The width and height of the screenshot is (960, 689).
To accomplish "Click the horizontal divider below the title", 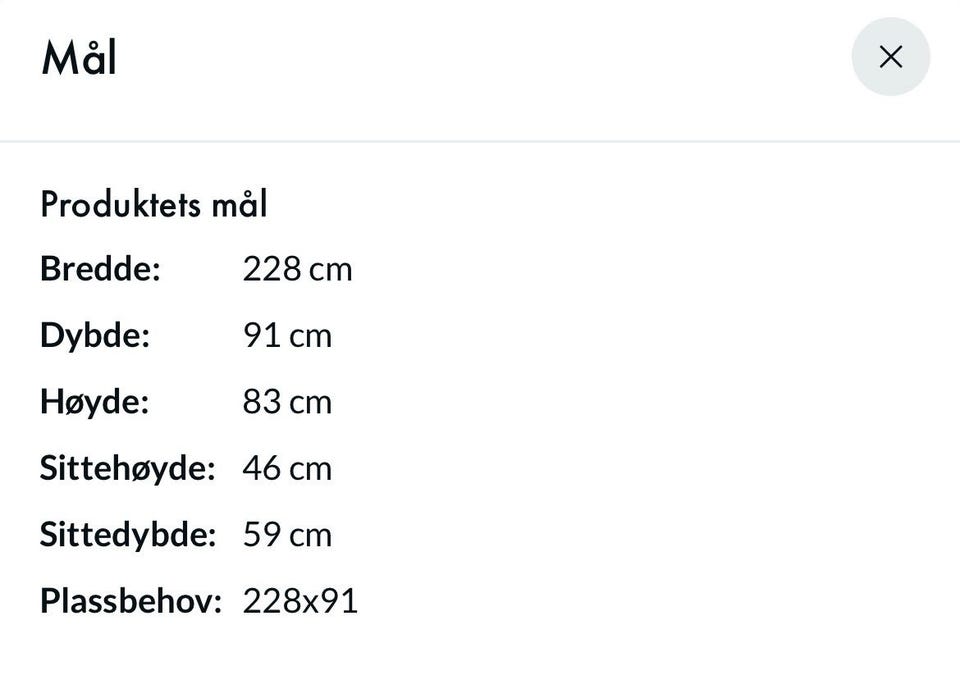I will coord(480,141).
